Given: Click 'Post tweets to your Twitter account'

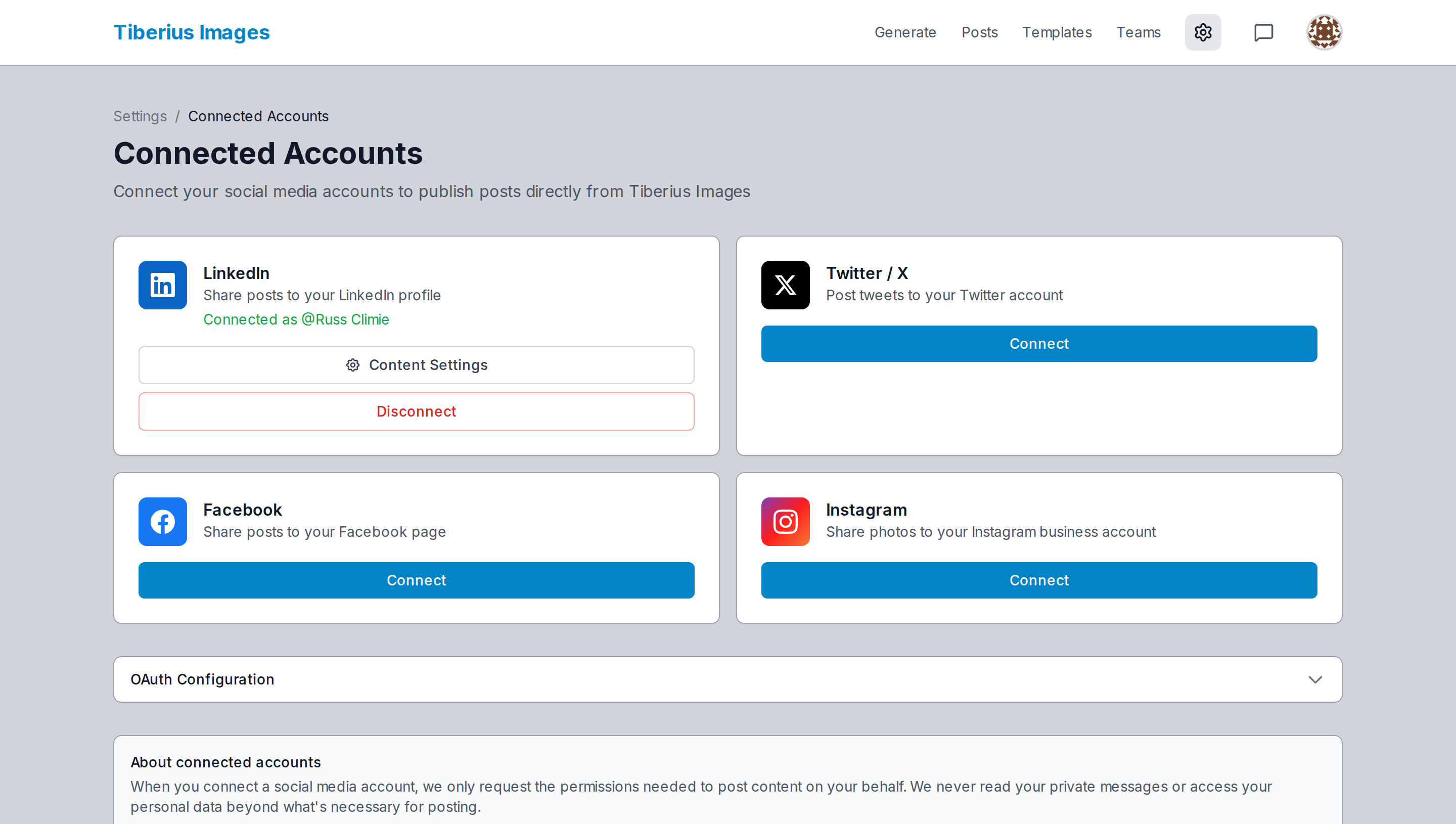Looking at the screenshot, I should click(x=944, y=295).
